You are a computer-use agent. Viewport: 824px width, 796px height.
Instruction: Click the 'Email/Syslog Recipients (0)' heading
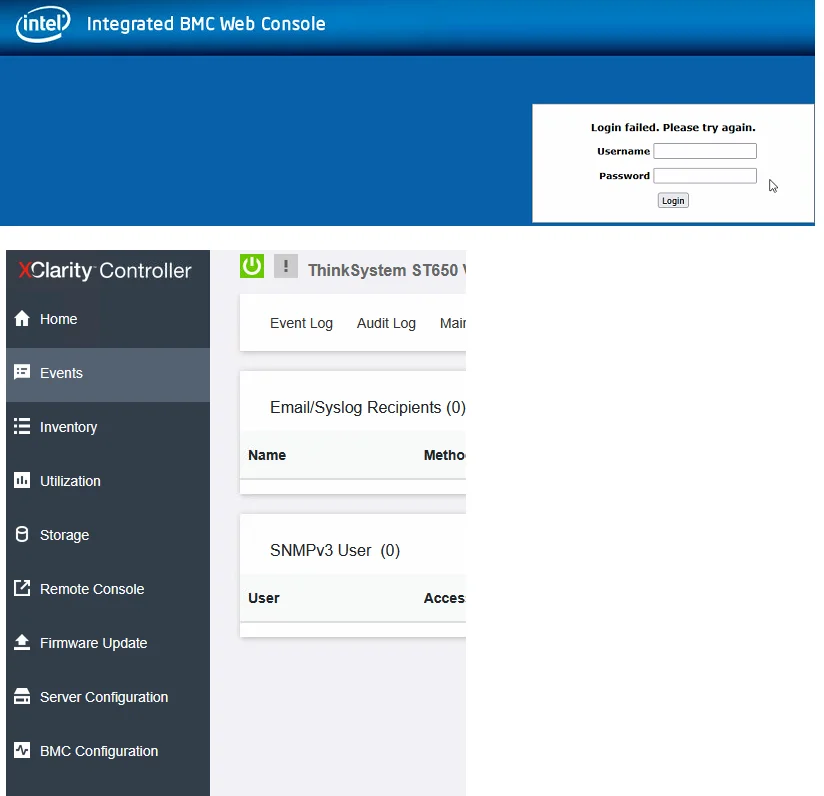[x=367, y=408]
